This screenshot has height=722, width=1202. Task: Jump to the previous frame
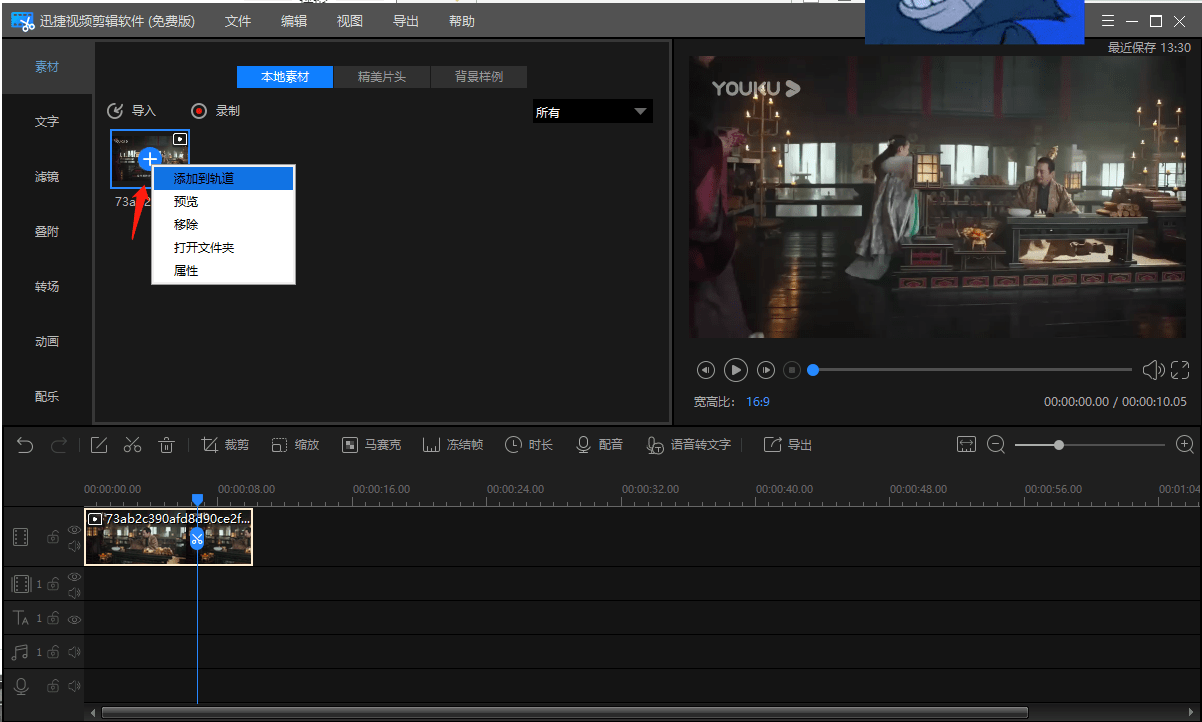click(706, 370)
